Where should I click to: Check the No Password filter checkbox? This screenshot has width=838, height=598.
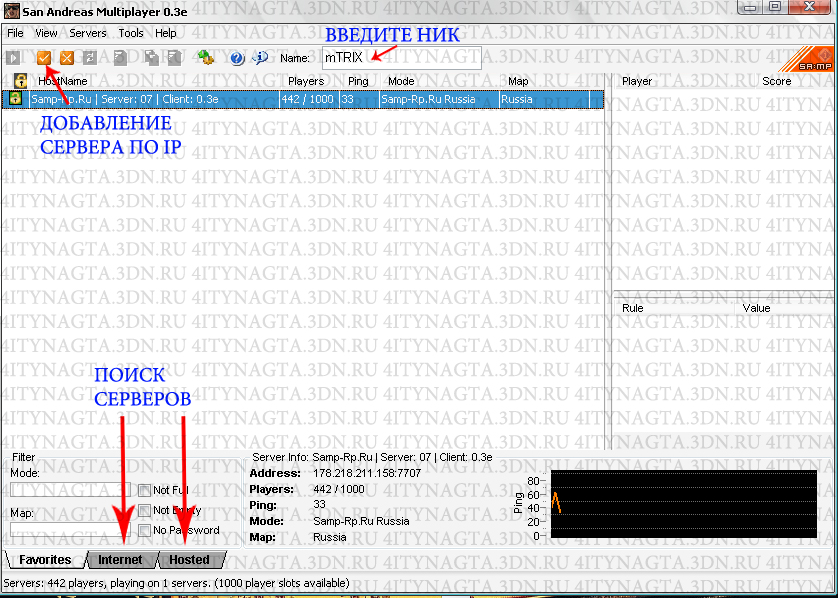tap(145, 530)
